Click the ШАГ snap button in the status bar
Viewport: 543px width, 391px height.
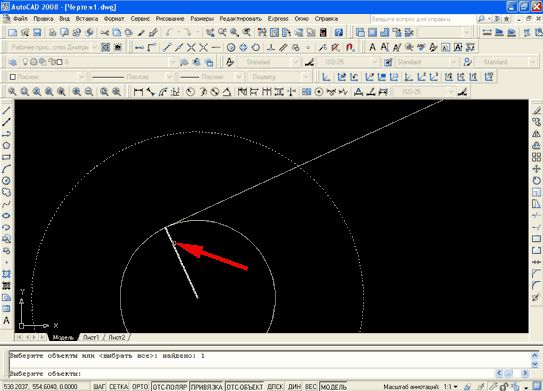coord(99,386)
